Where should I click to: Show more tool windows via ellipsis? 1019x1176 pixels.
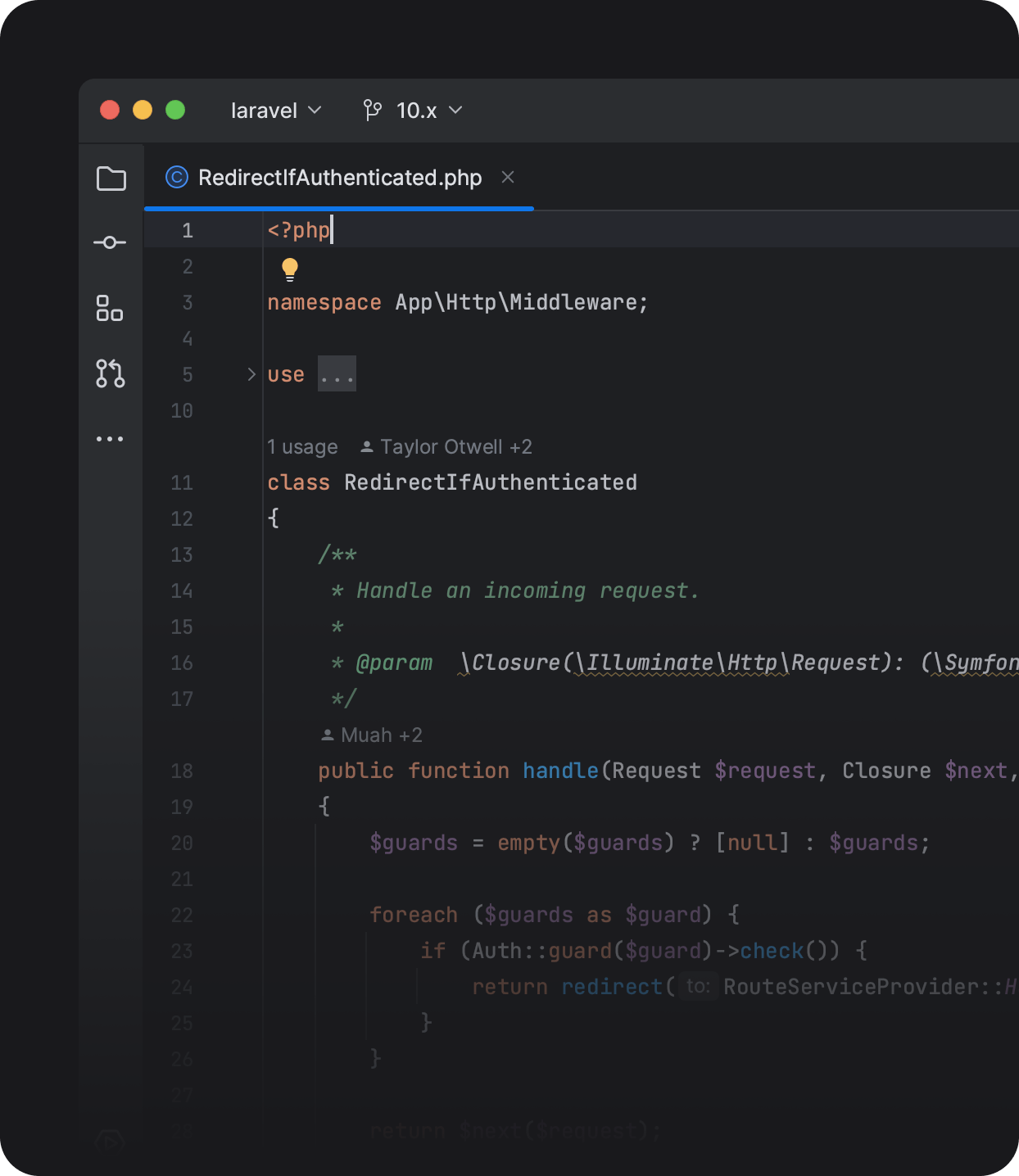point(110,439)
